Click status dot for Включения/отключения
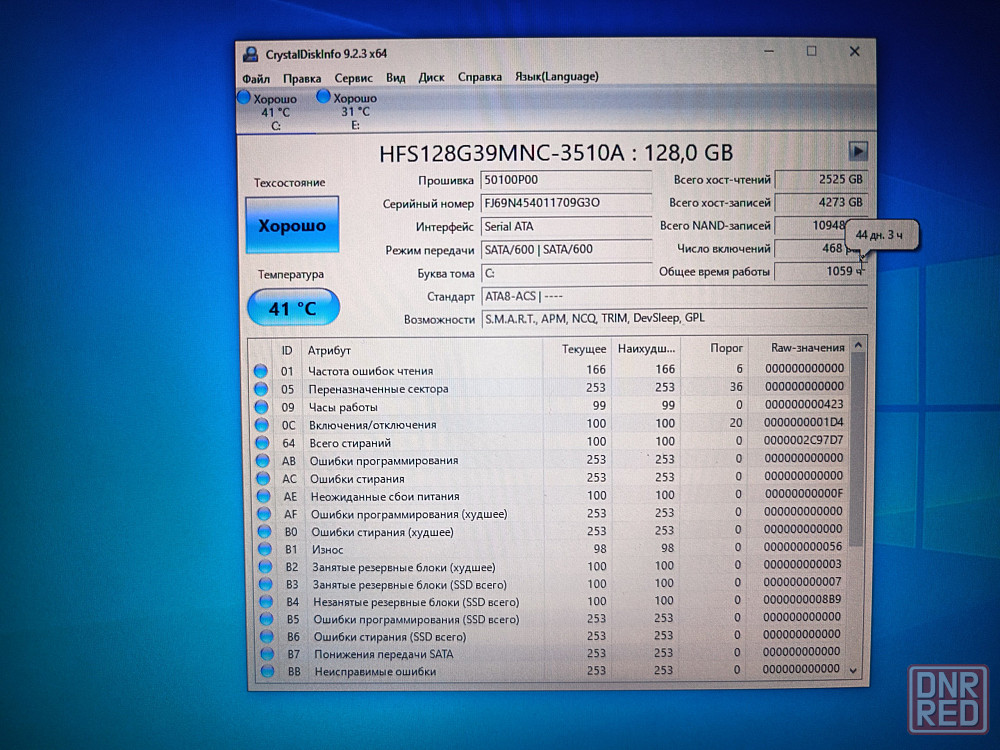Screen dimensions: 1000x750 pyautogui.click(x=261, y=425)
